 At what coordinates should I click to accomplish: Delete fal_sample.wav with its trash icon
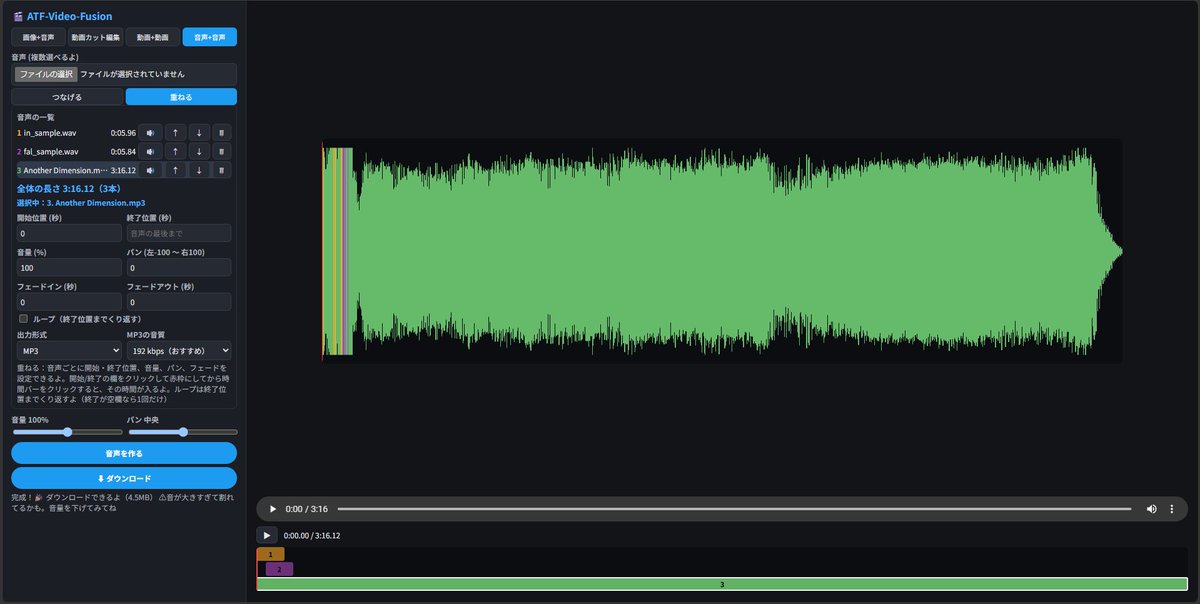pyautogui.click(x=222, y=151)
